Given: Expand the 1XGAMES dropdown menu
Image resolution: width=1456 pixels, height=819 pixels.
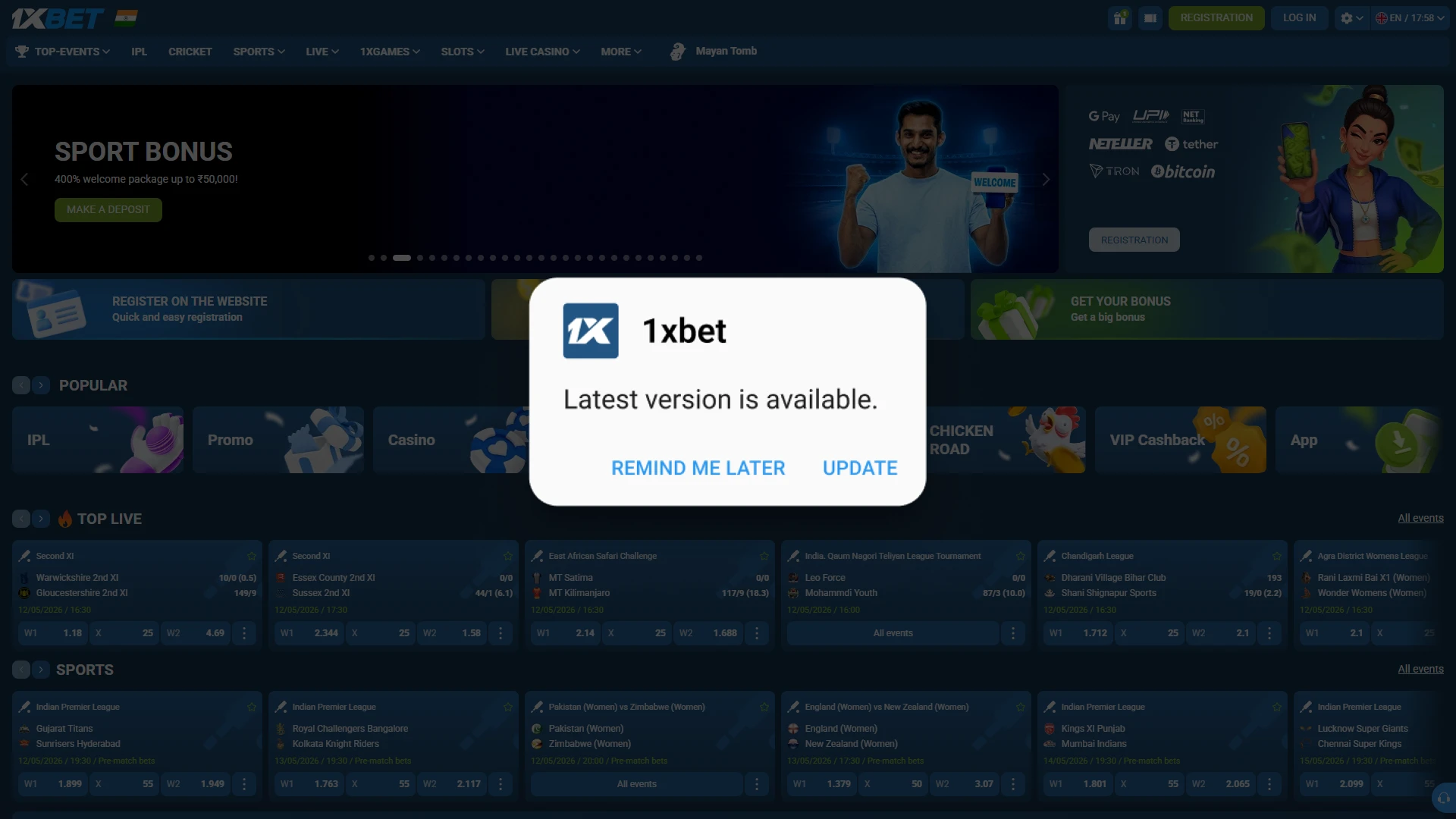Looking at the screenshot, I should (390, 52).
